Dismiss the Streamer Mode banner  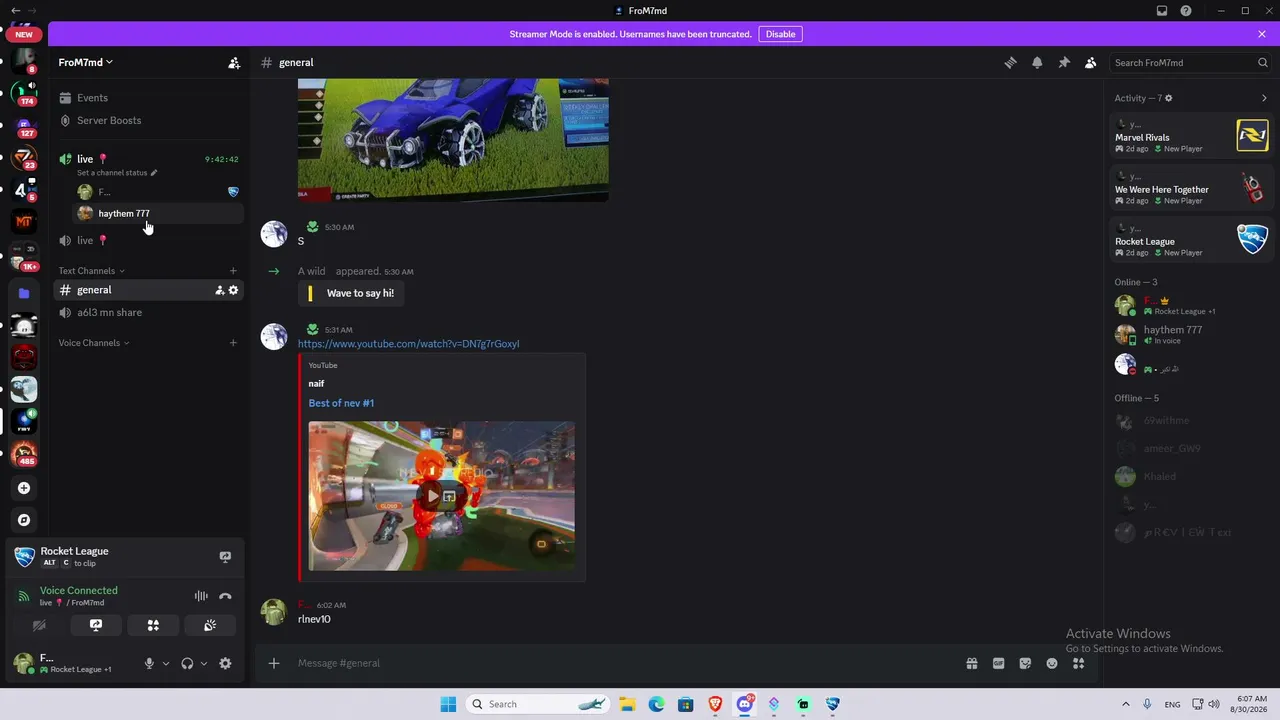coord(1262,34)
